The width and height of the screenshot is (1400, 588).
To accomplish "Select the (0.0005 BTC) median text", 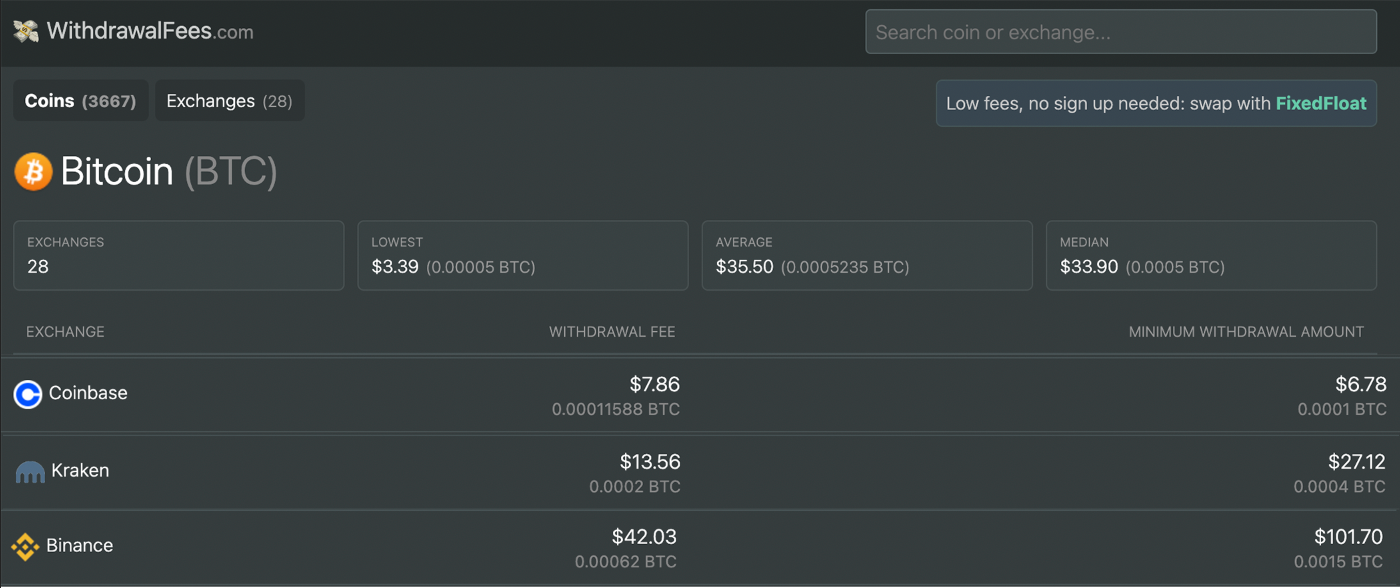I will point(1175,268).
